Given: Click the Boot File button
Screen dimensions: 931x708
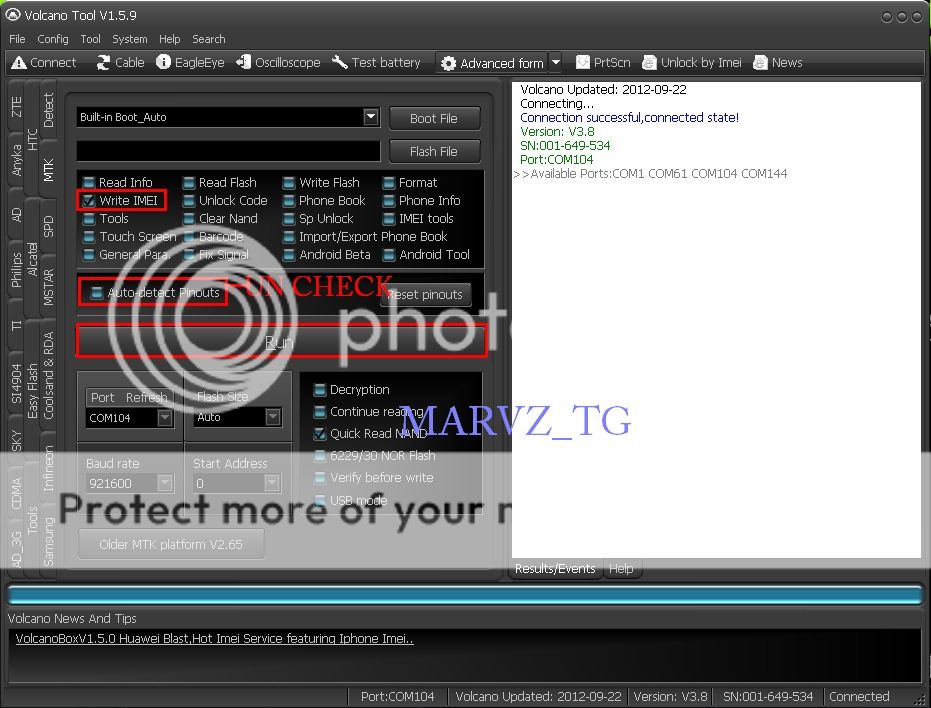Looking at the screenshot, I should point(434,118).
